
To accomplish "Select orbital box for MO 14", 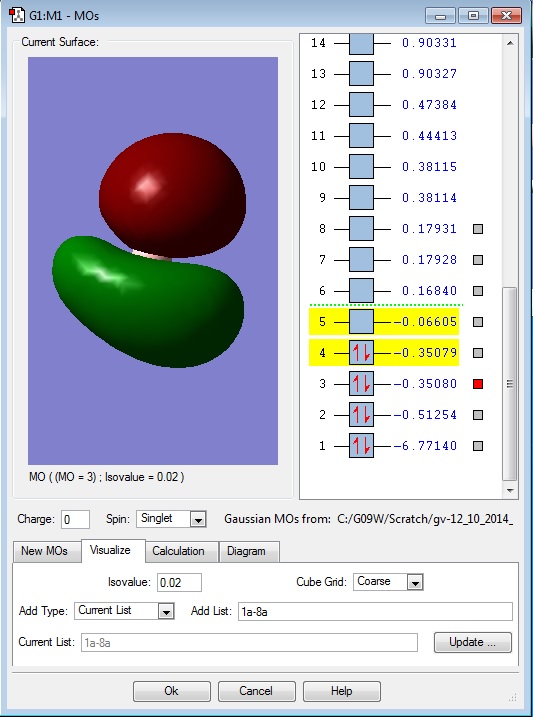I will [x=361, y=43].
